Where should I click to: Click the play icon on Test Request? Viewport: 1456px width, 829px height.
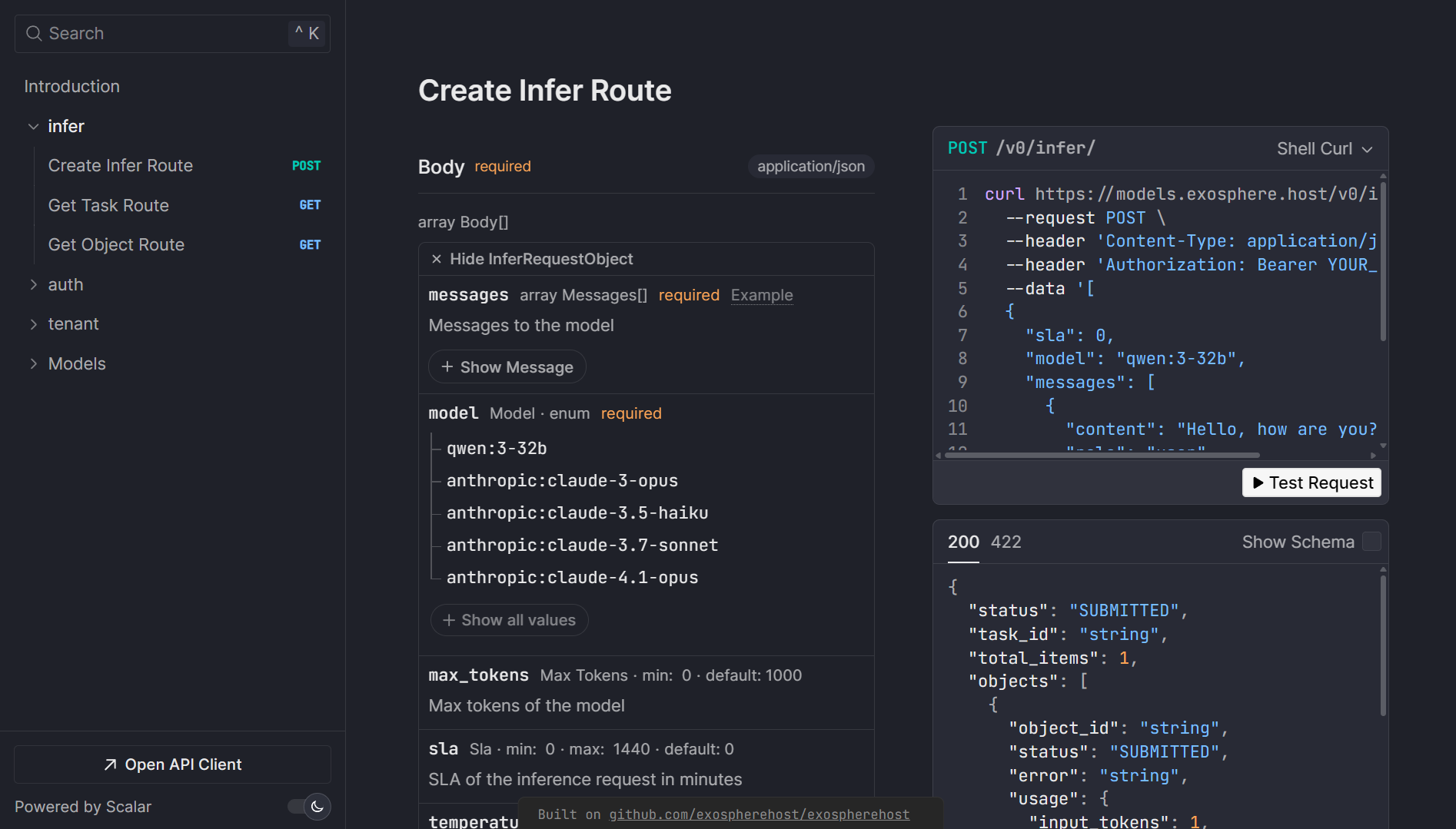(x=1258, y=483)
